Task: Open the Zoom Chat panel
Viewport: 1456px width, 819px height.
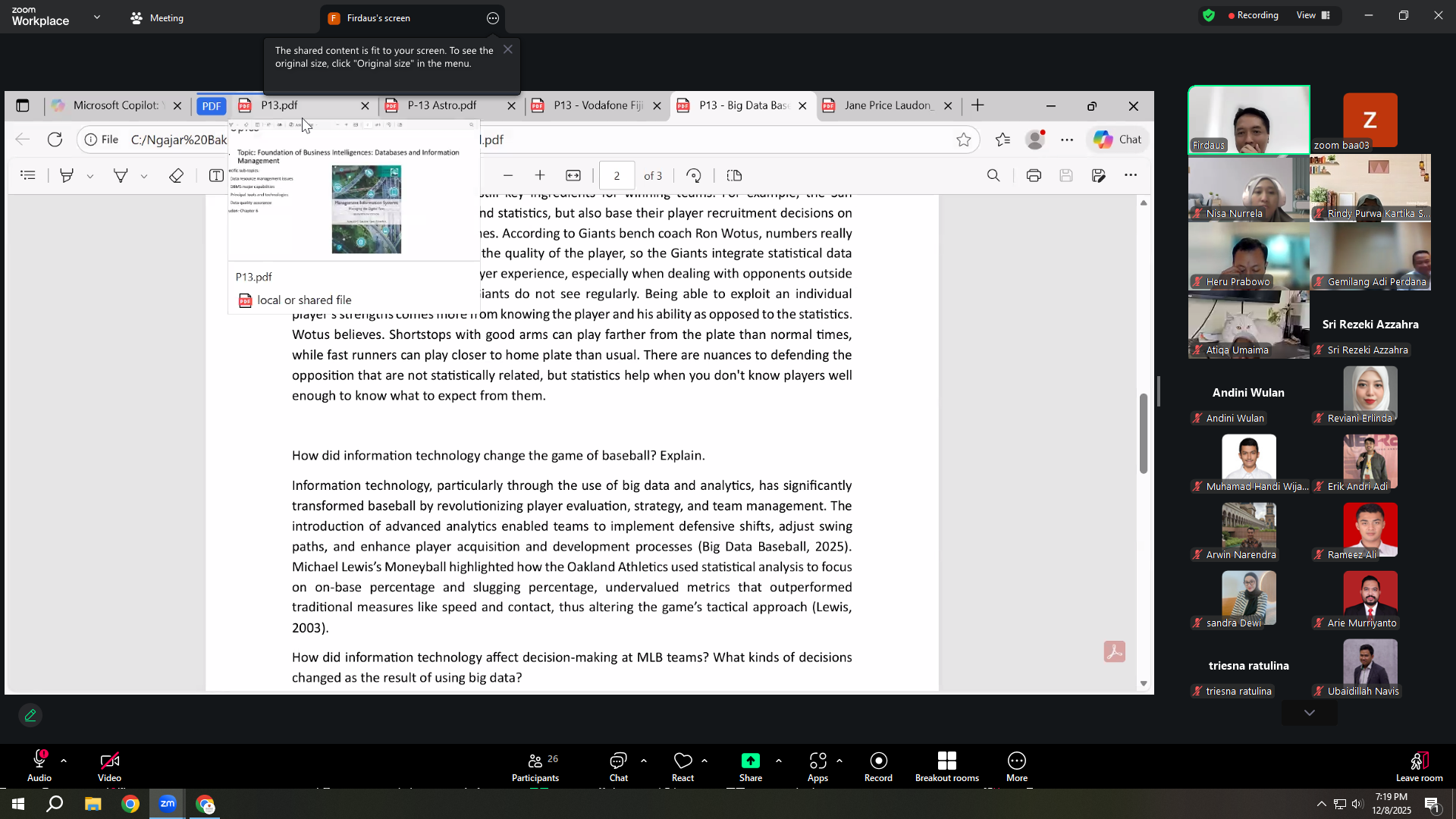Action: click(x=619, y=766)
